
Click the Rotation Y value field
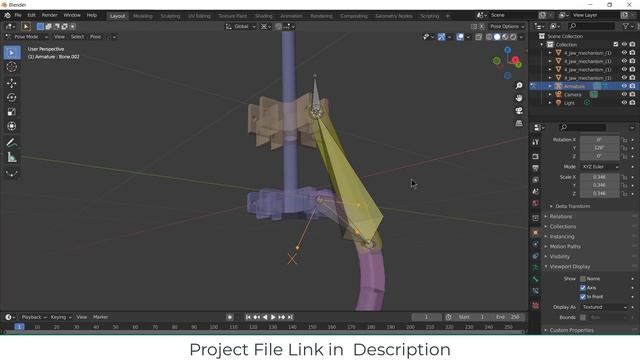[600, 148]
